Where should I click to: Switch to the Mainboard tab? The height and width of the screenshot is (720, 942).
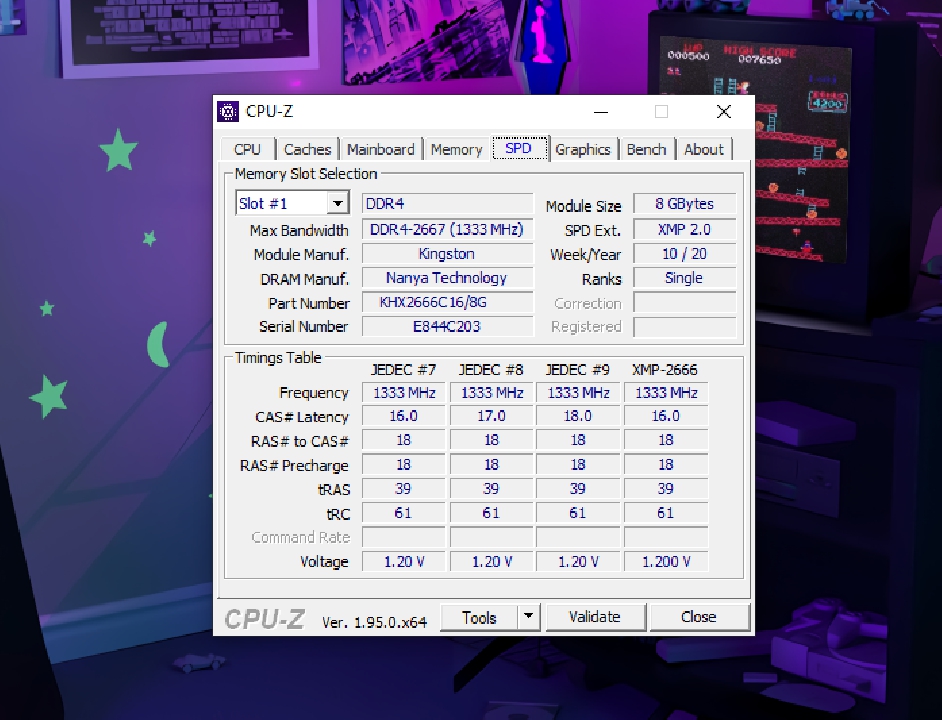pyautogui.click(x=381, y=149)
